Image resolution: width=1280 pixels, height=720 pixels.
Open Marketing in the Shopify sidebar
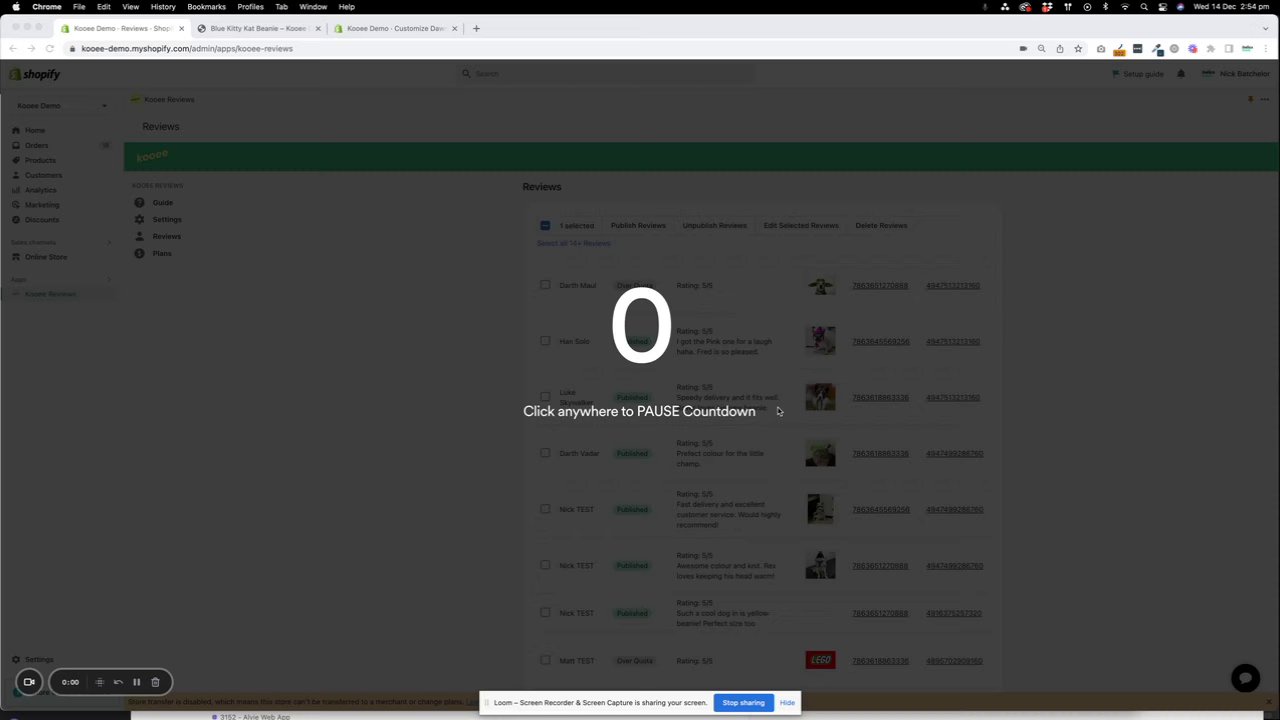click(x=42, y=205)
